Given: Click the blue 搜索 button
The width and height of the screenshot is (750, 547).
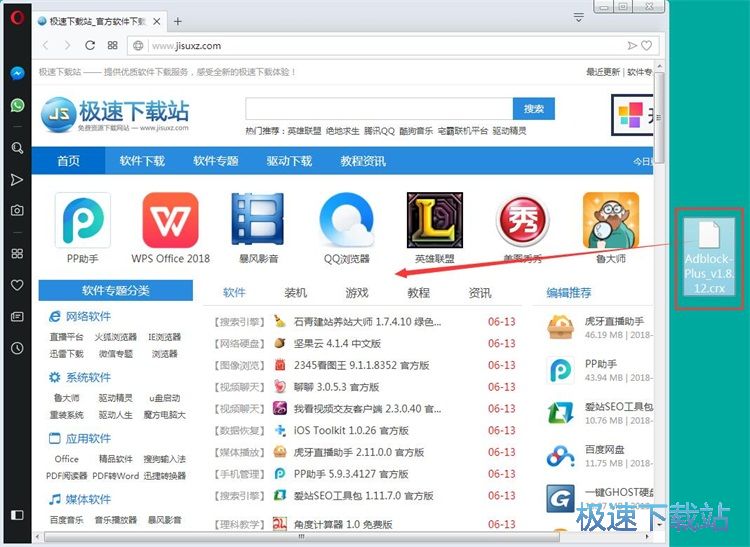Looking at the screenshot, I should coord(534,109).
